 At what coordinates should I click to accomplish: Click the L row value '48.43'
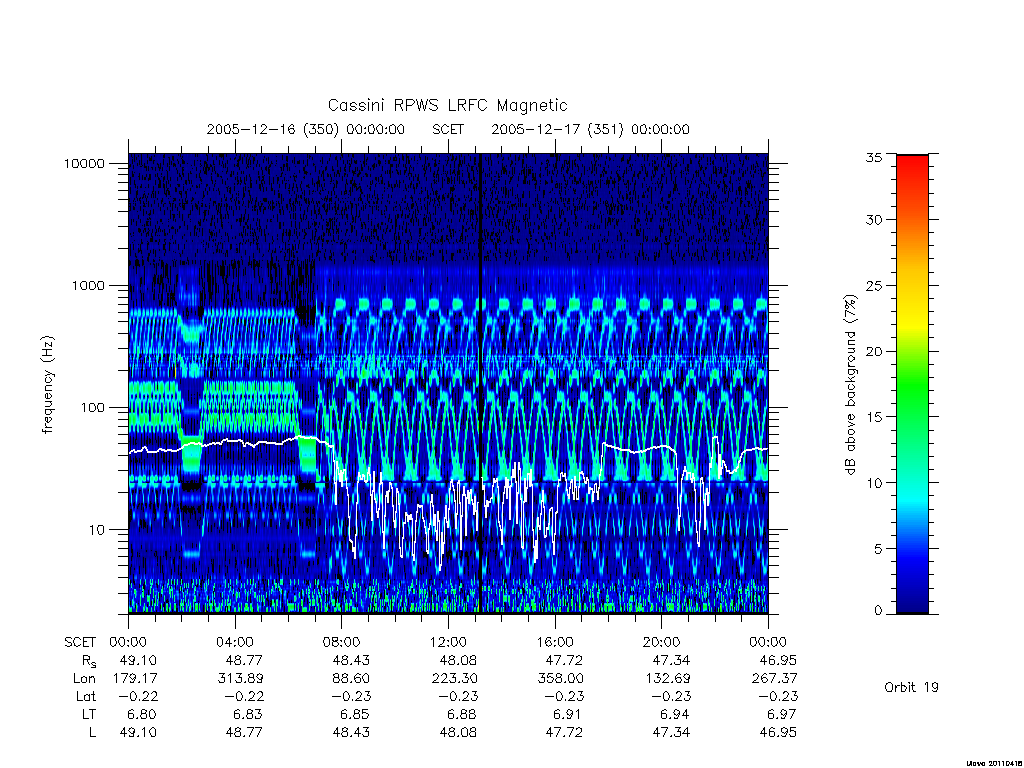pos(351,733)
